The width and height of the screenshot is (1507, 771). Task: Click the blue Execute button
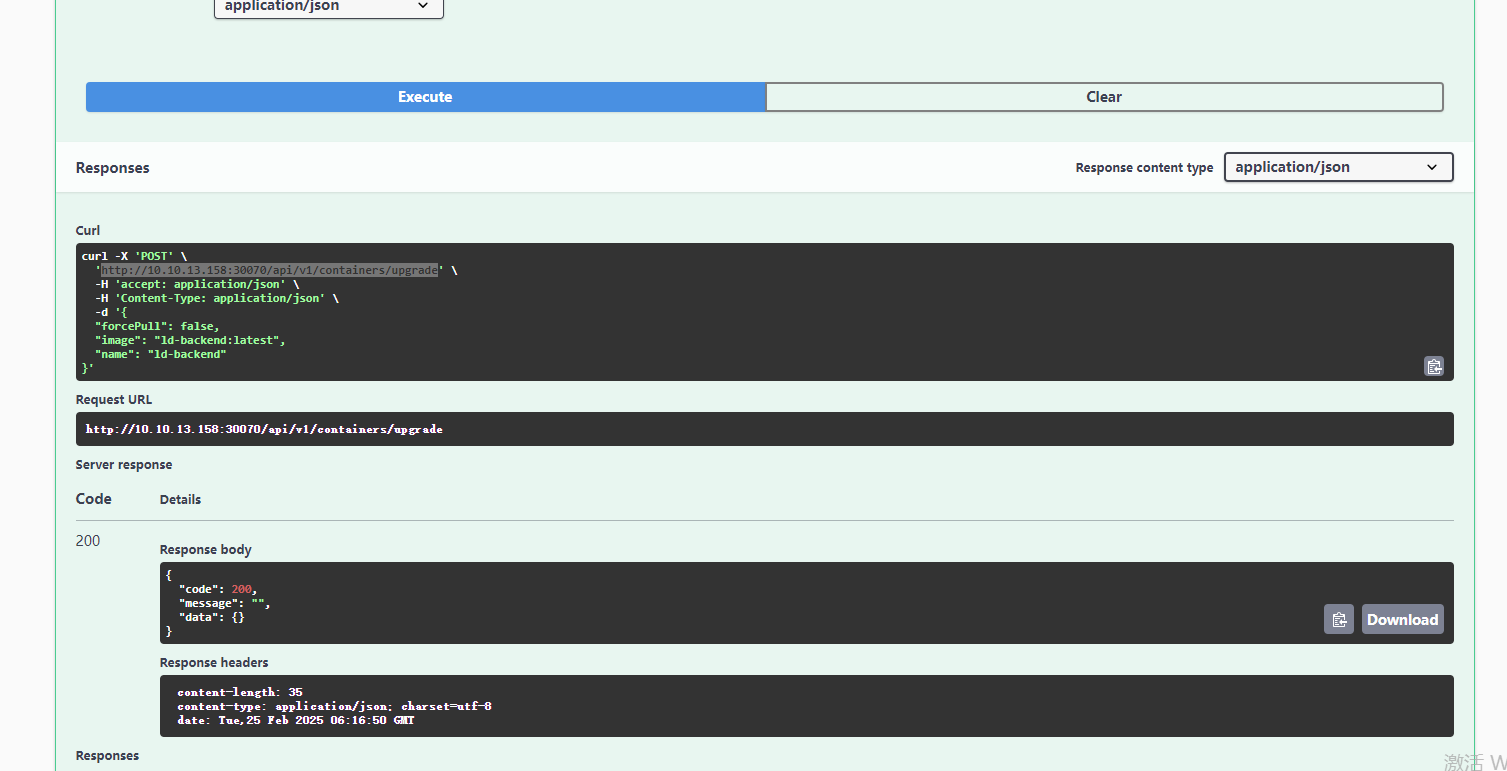[425, 97]
